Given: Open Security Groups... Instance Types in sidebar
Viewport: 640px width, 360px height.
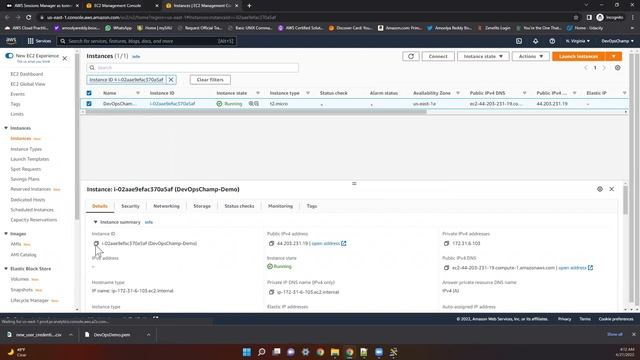Looking at the screenshot, I should (x=26, y=149).
